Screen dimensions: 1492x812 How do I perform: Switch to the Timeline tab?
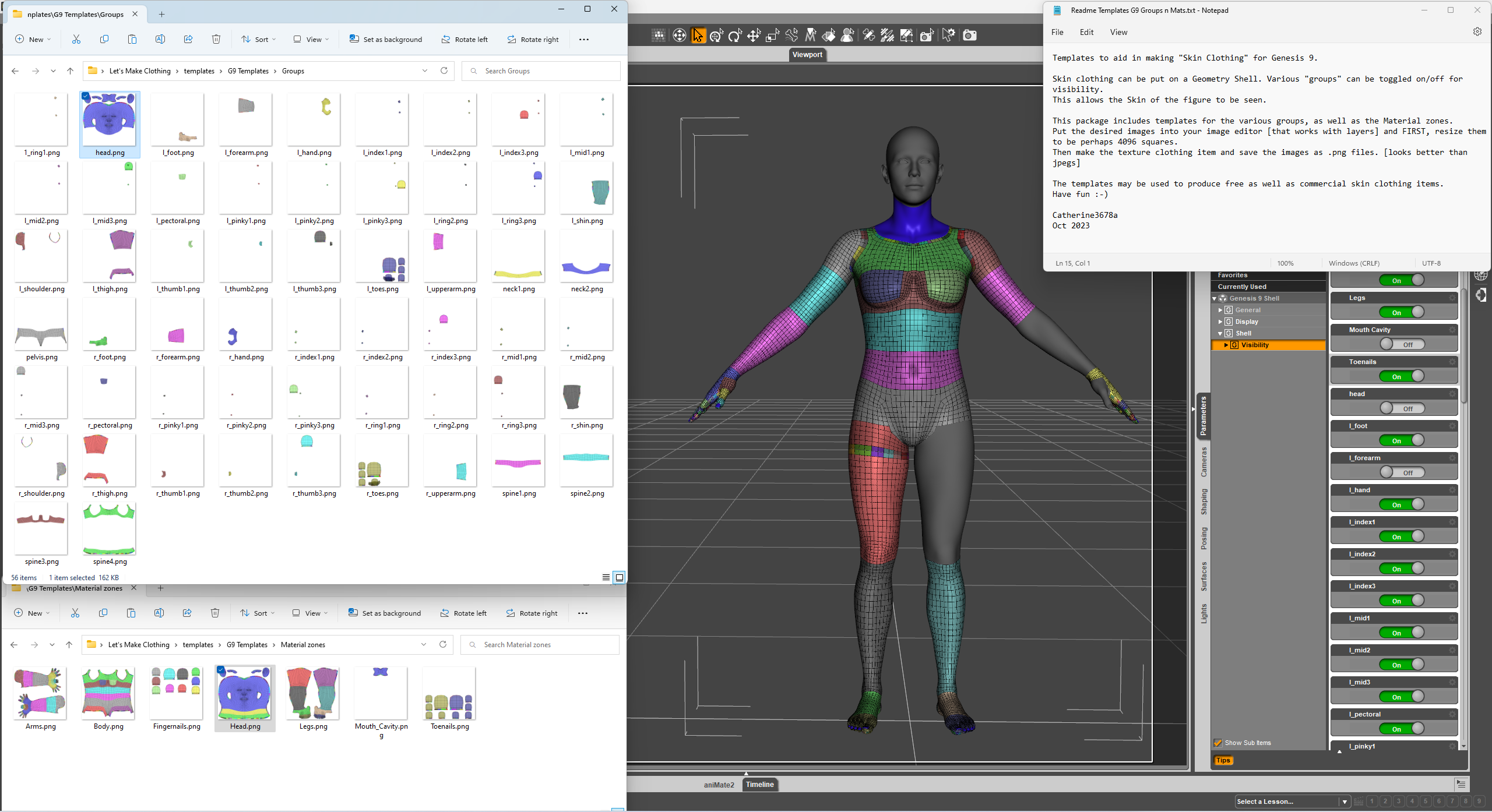pyautogui.click(x=759, y=785)
